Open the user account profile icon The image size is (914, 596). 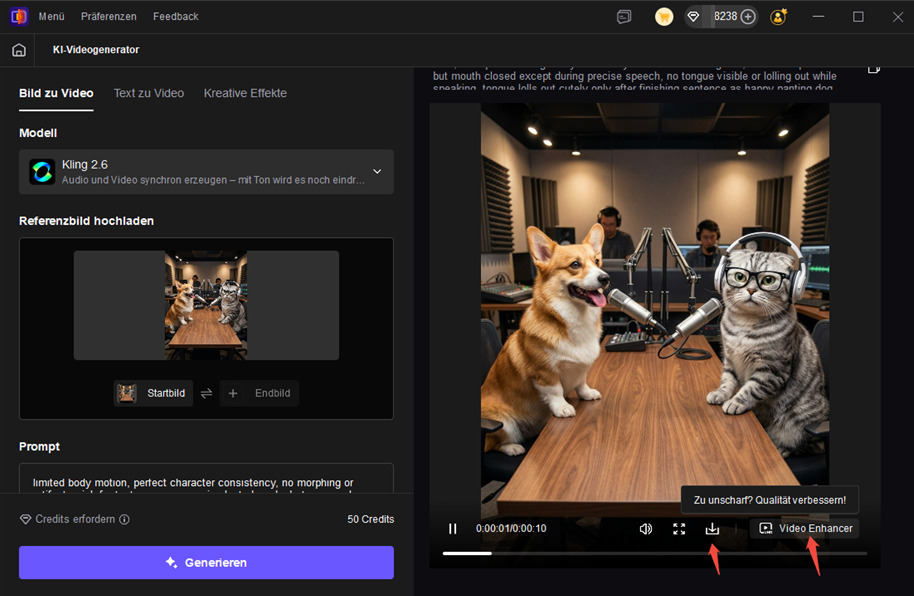point(779,17)
